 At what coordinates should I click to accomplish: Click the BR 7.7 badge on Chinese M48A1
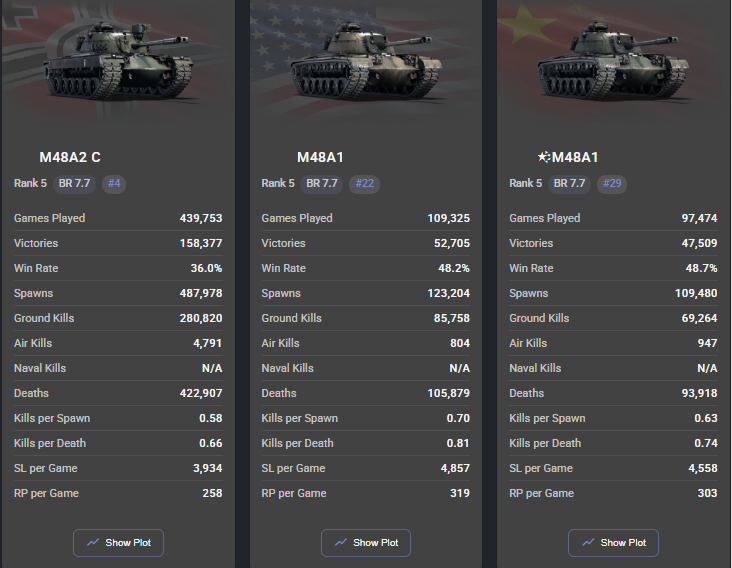[x=569, y=183]
